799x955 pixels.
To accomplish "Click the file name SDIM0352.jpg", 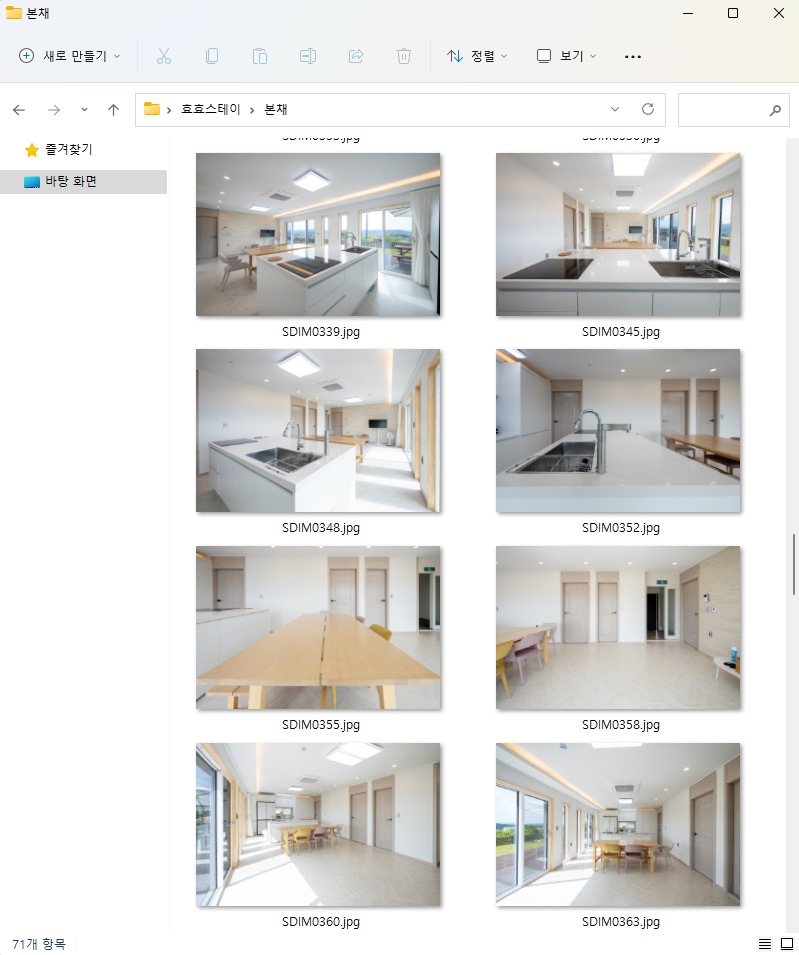I will [x=621, y=528].
